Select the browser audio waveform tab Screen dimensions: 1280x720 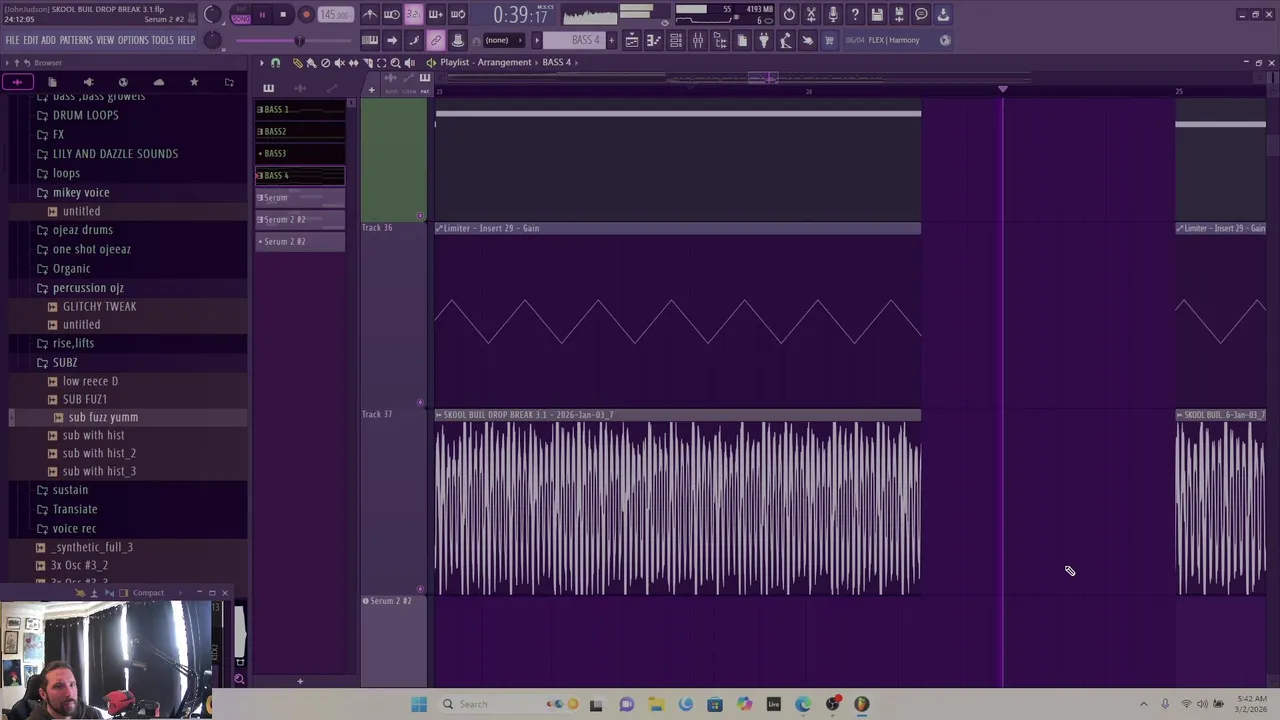click(18, 82)
